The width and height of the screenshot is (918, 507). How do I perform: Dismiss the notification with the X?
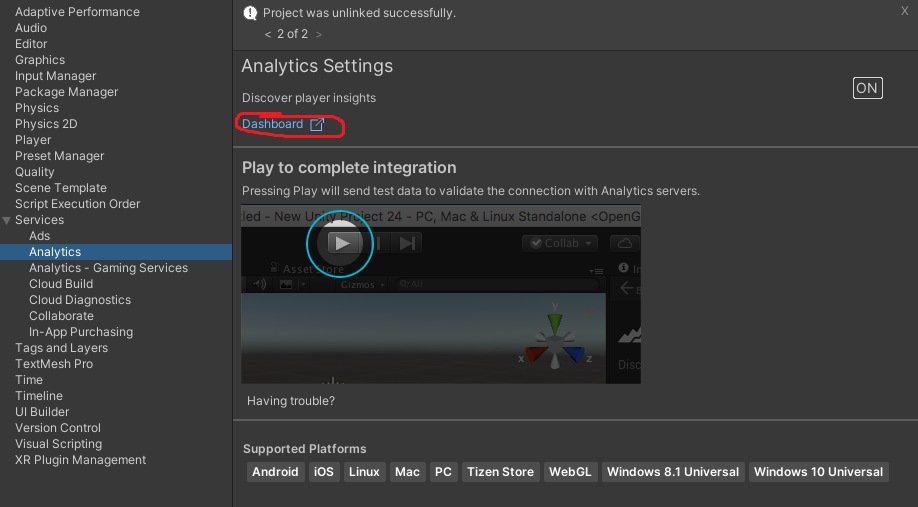(x=905, y=11)
